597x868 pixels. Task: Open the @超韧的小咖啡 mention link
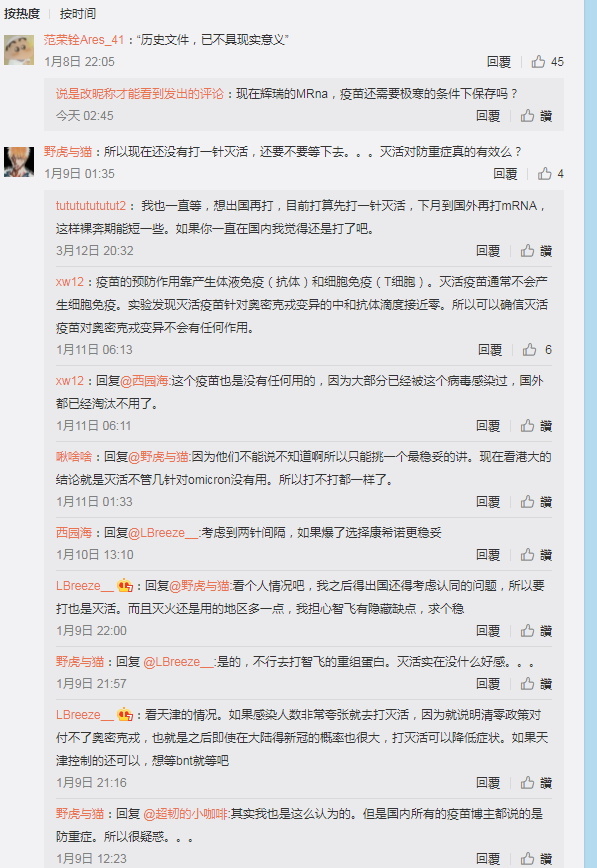click(x=186, y=814)
